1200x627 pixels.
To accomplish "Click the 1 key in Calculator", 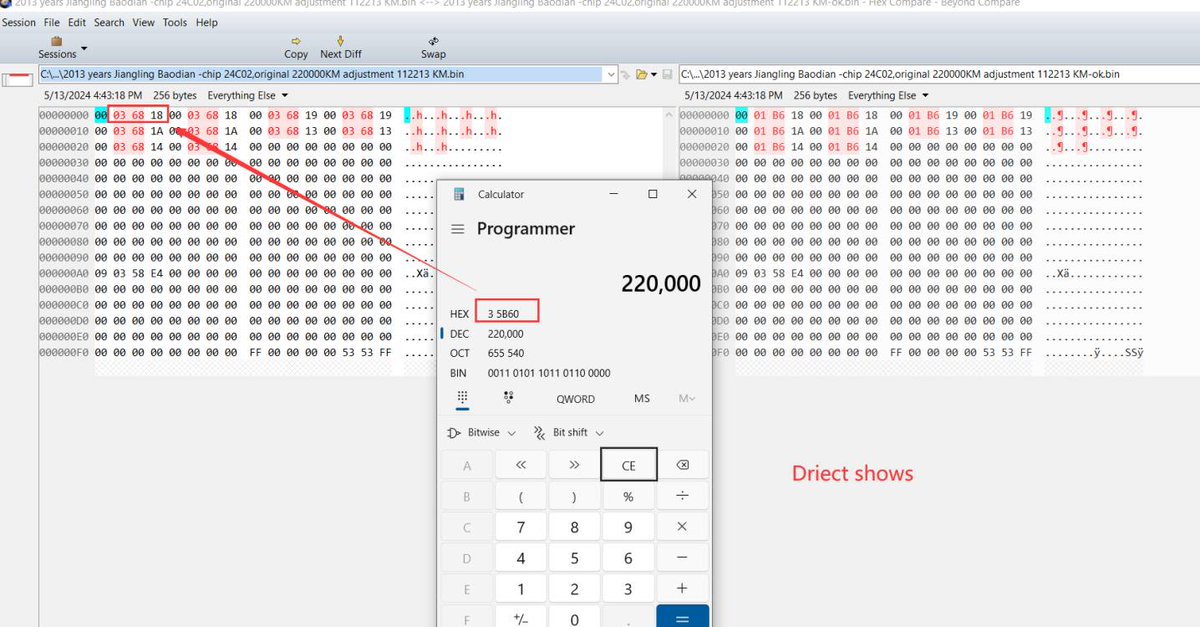I will click(x=520, y=590).
